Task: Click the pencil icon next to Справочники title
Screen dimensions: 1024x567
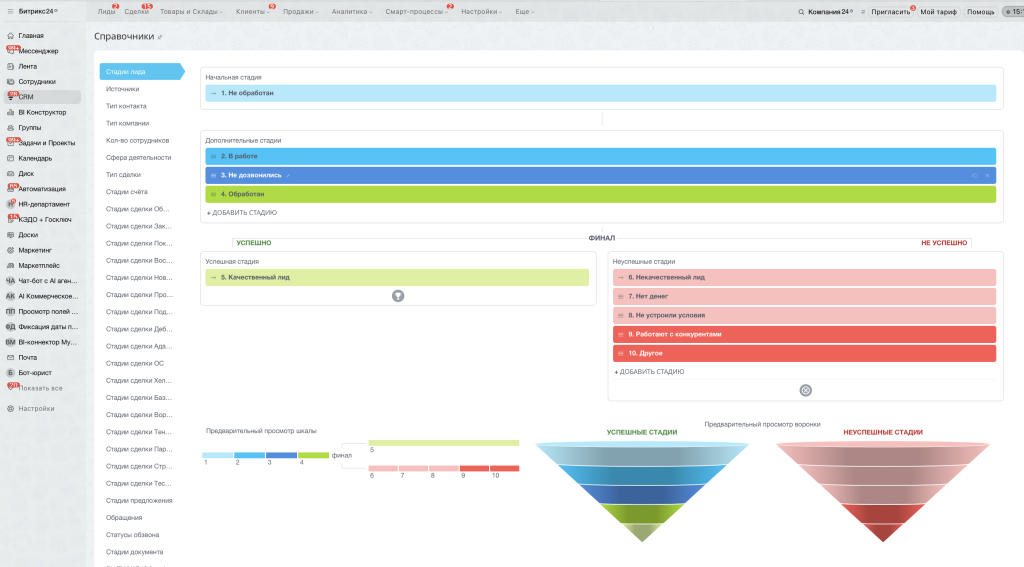Action: tap(160, 37)
